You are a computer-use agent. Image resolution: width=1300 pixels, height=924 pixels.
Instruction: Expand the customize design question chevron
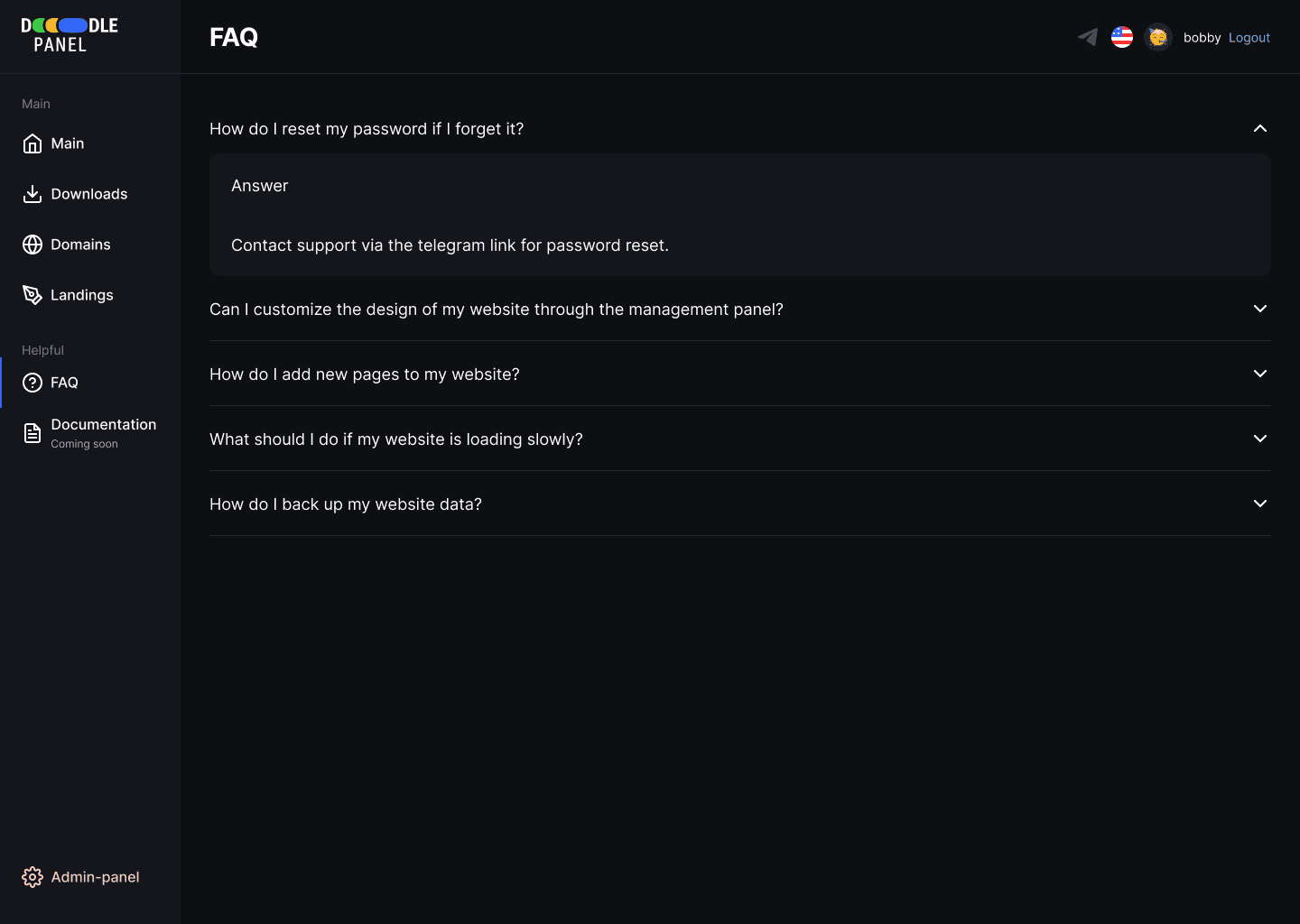(1260, 309)
